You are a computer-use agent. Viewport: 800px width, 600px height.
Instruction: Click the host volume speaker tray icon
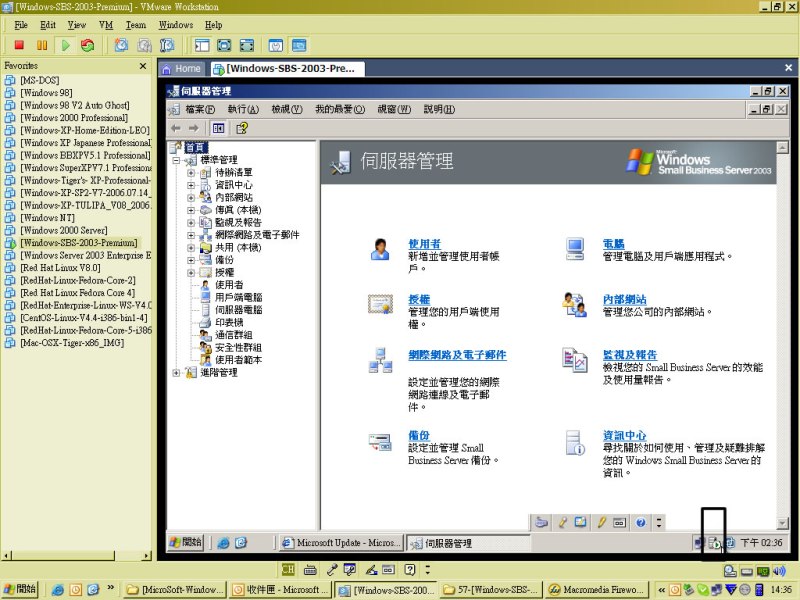coord(779,571)
